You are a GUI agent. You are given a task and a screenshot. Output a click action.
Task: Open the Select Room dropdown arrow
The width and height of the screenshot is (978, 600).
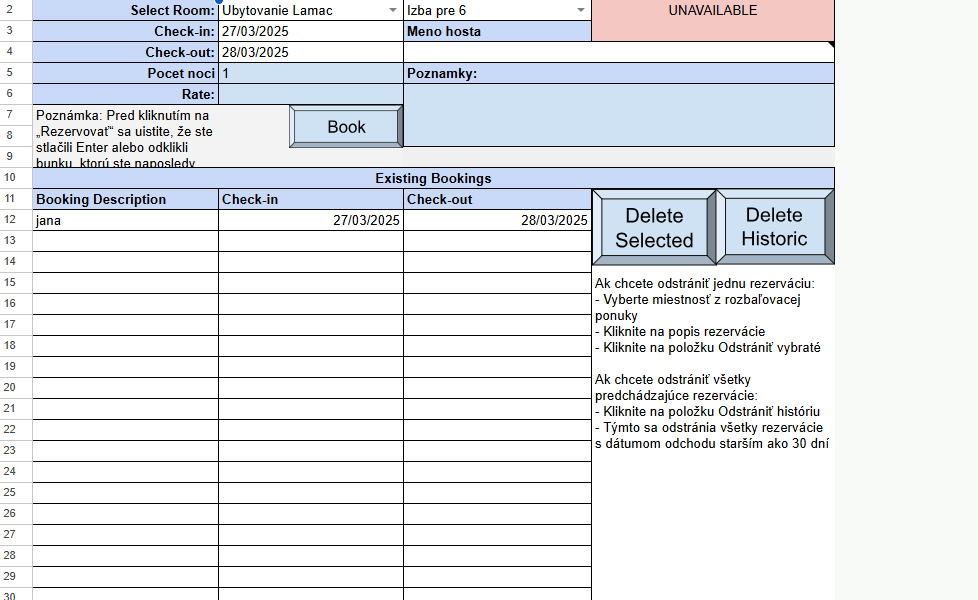[x=392, y=11]
